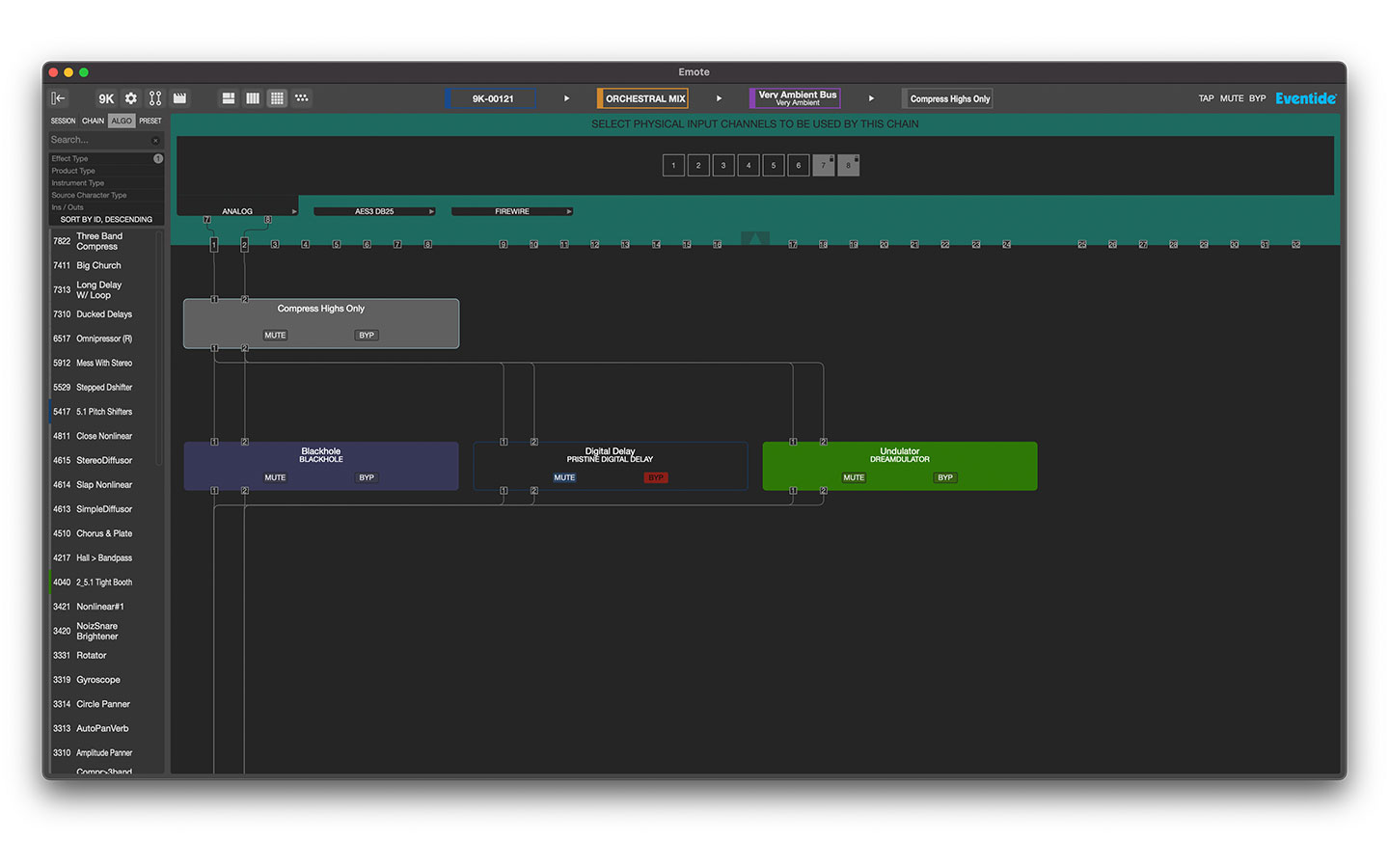The height and width of the screenshot is (868, 1389).
Task: Select physical input channel 1 box
Action: click(673, 165)
